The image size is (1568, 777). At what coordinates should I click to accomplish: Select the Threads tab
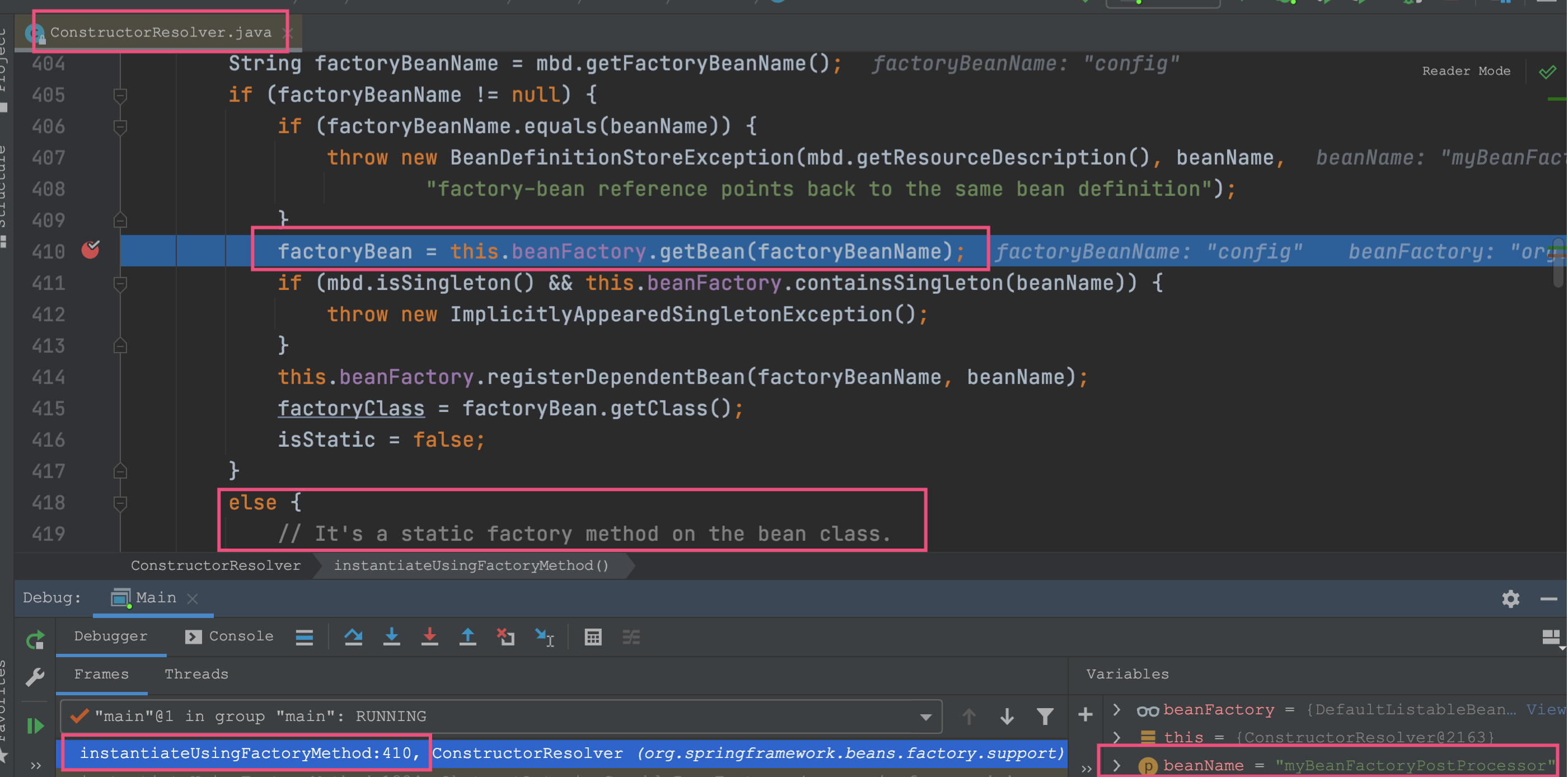(196, 674)
